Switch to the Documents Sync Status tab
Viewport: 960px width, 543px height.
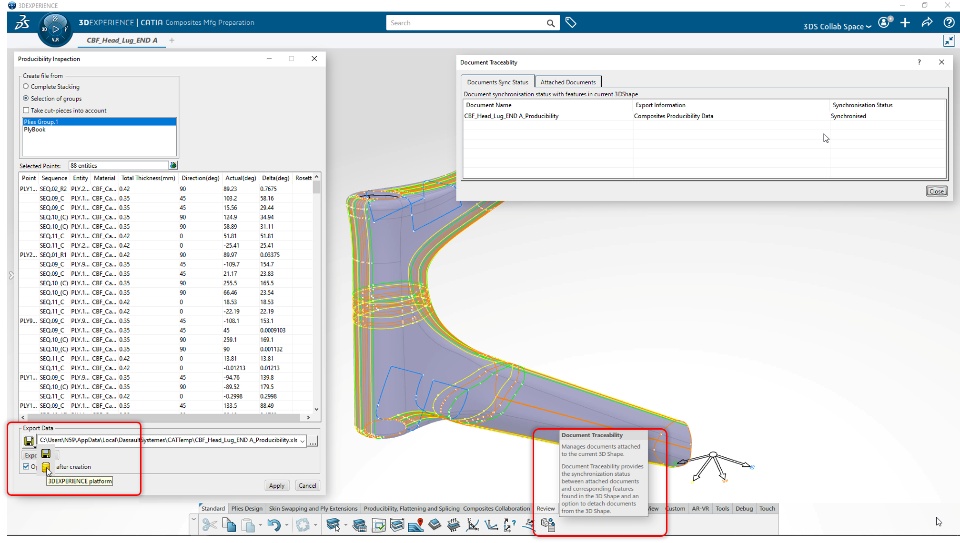[x=497, y=82]
